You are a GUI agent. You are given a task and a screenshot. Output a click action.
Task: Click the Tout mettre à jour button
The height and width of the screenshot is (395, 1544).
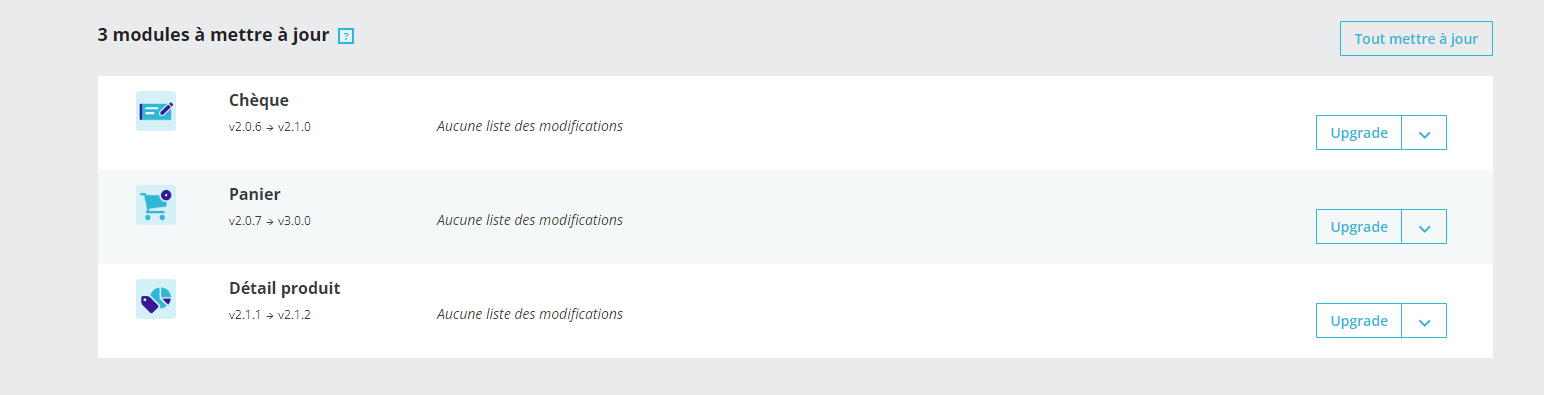[x=1416, y=39]
